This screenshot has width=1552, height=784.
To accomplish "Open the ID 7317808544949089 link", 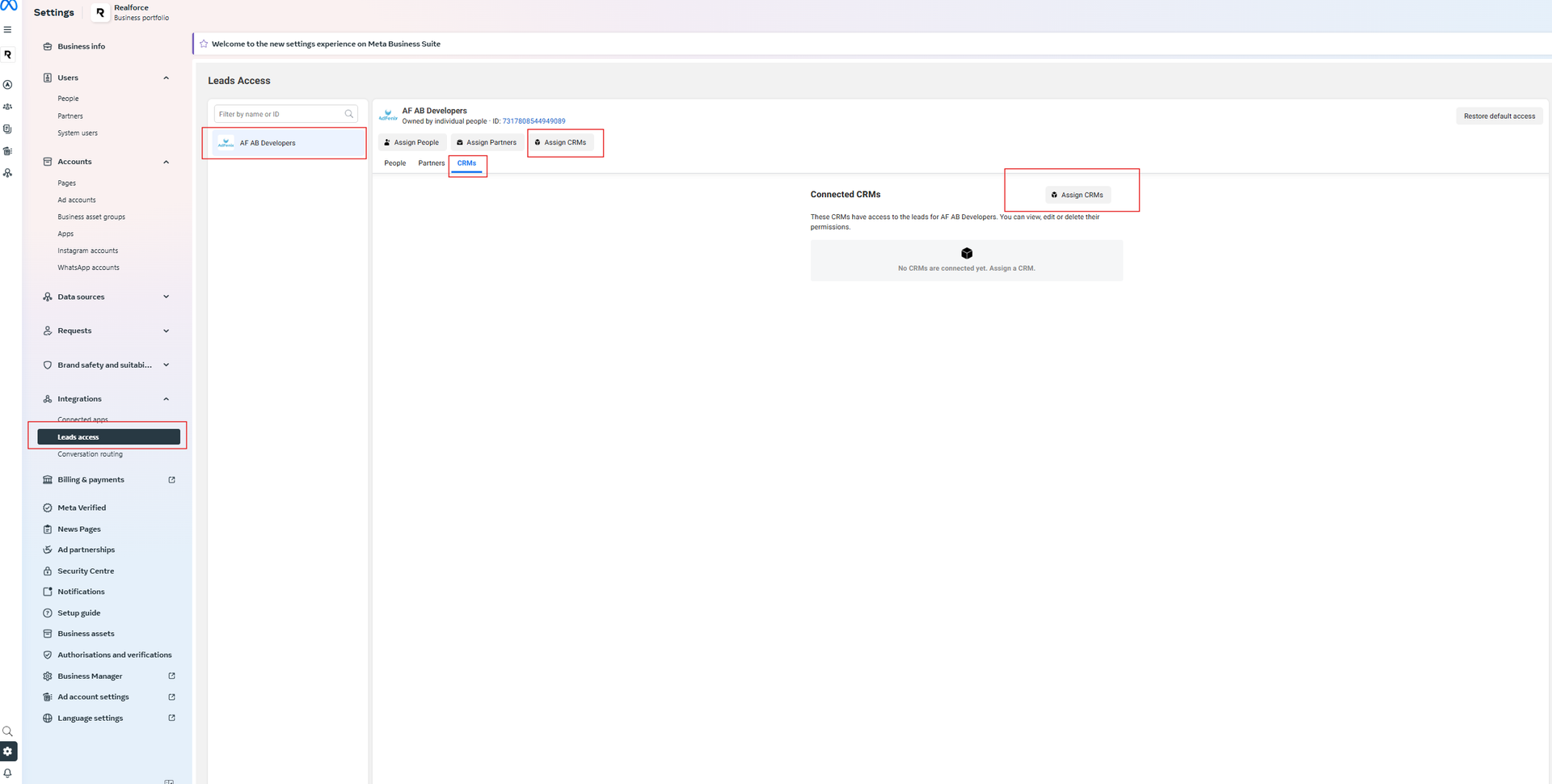I will click(534, 121).
